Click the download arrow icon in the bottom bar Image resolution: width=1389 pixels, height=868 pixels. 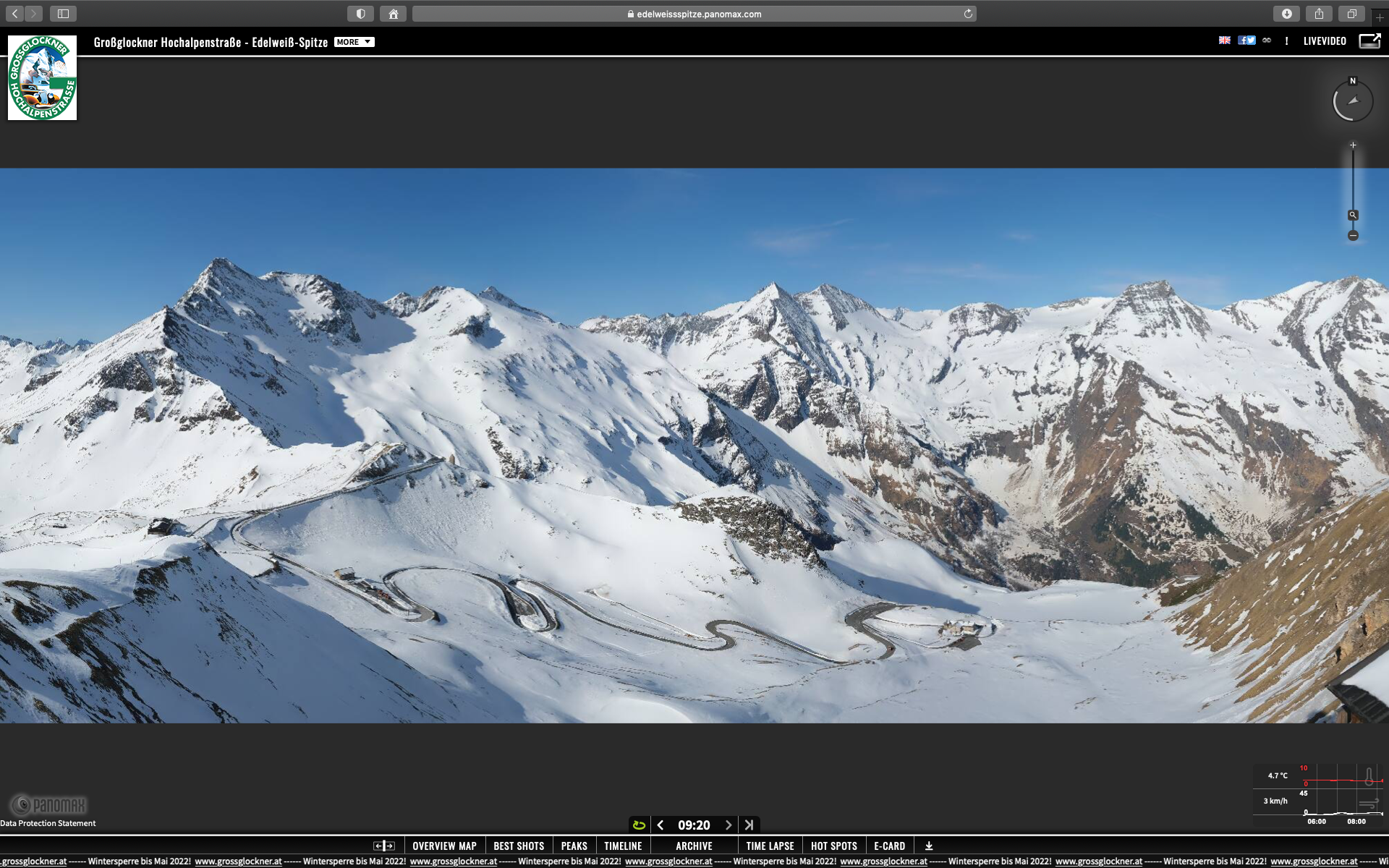(929, 846)
